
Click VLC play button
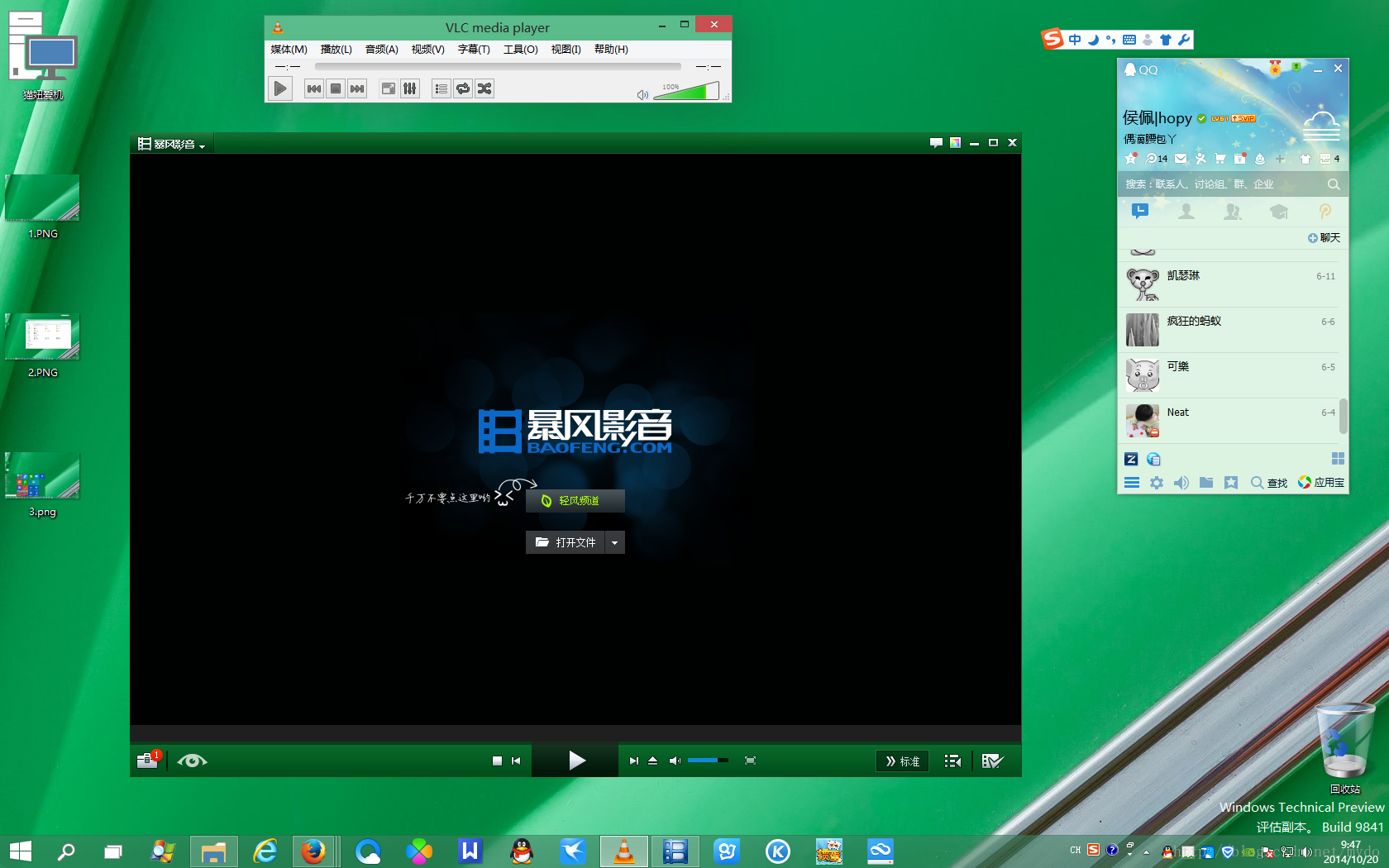pyautogui.click(x=280, y=88)
